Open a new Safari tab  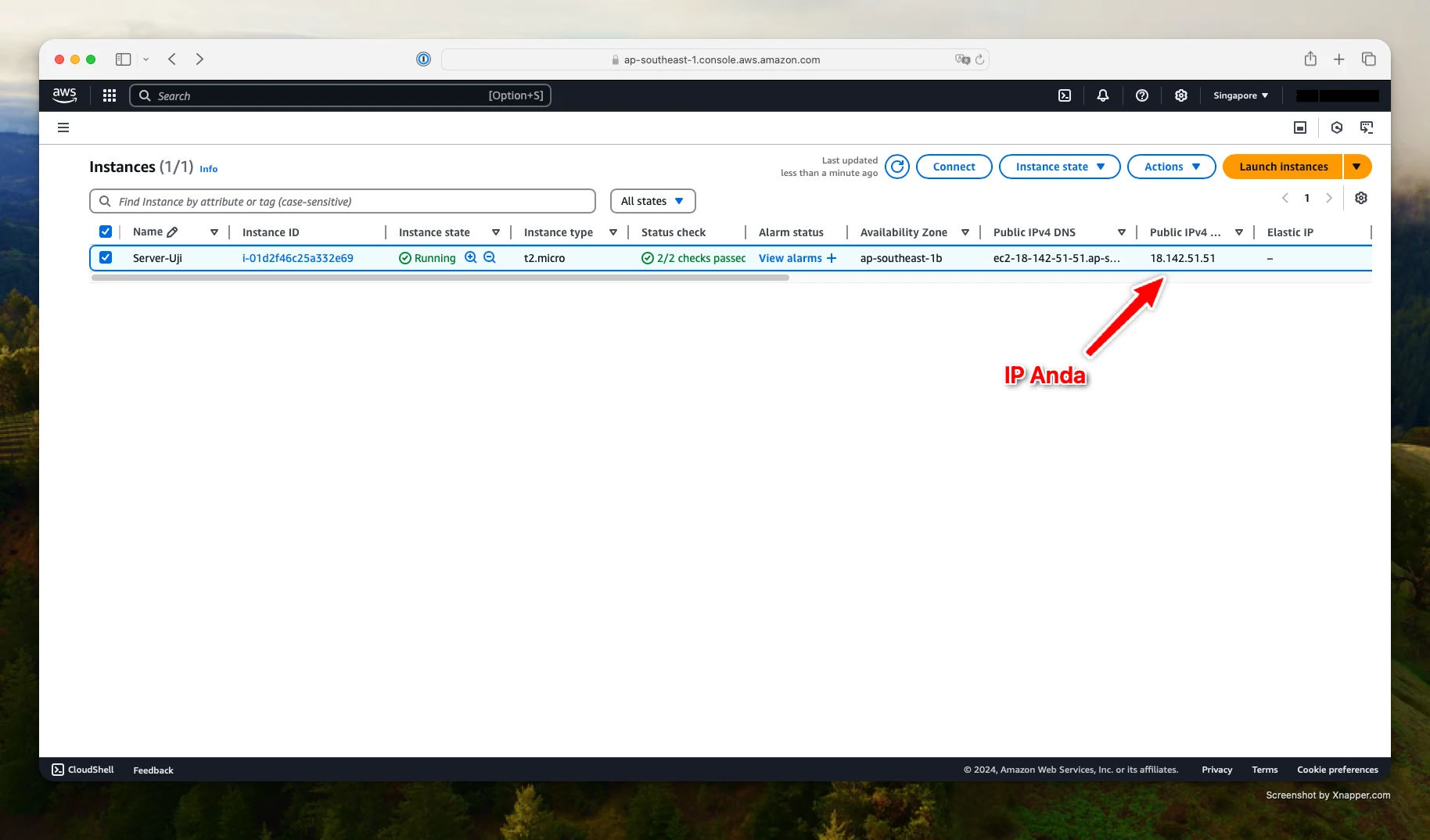coord(1339,59)
